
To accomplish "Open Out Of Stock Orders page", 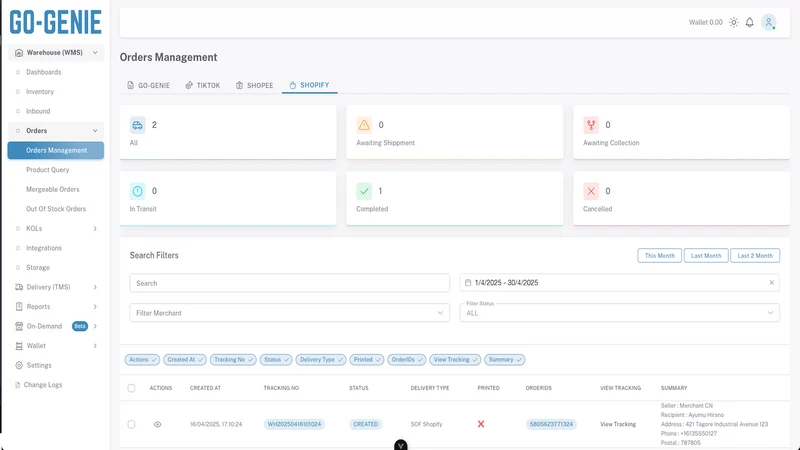I will tap(56, 209).
